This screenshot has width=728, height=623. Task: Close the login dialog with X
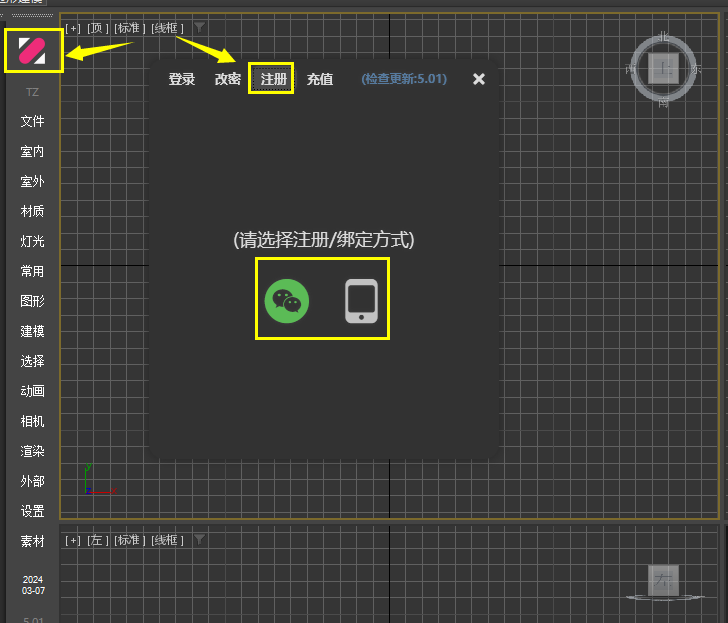click(x=479, y=79)
